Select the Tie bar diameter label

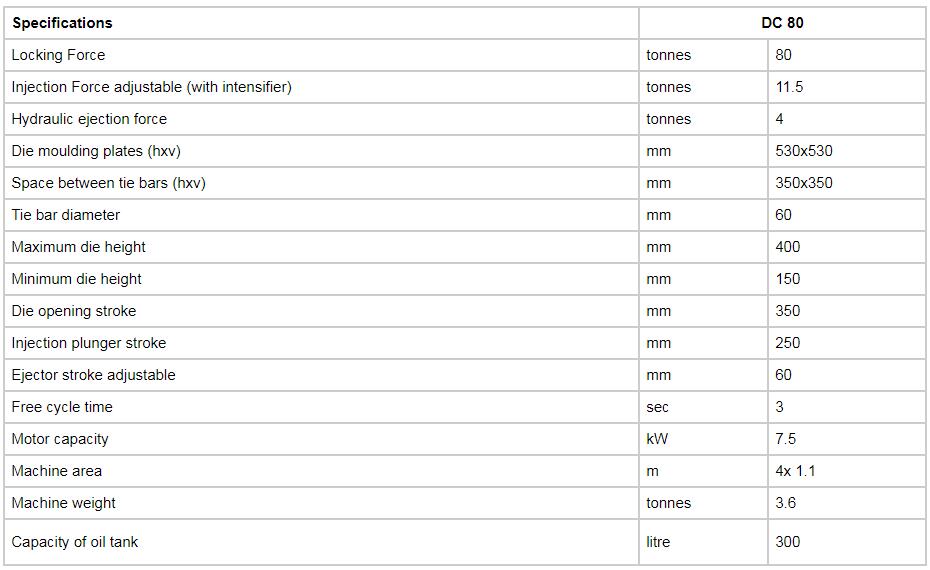65,215
